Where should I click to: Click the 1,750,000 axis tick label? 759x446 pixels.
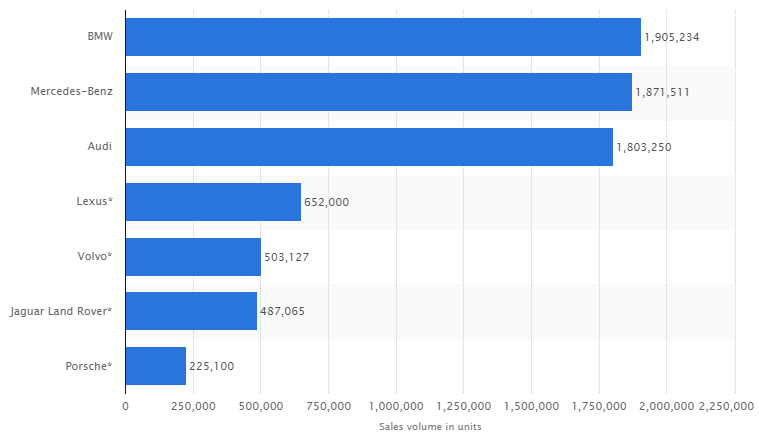599,406
